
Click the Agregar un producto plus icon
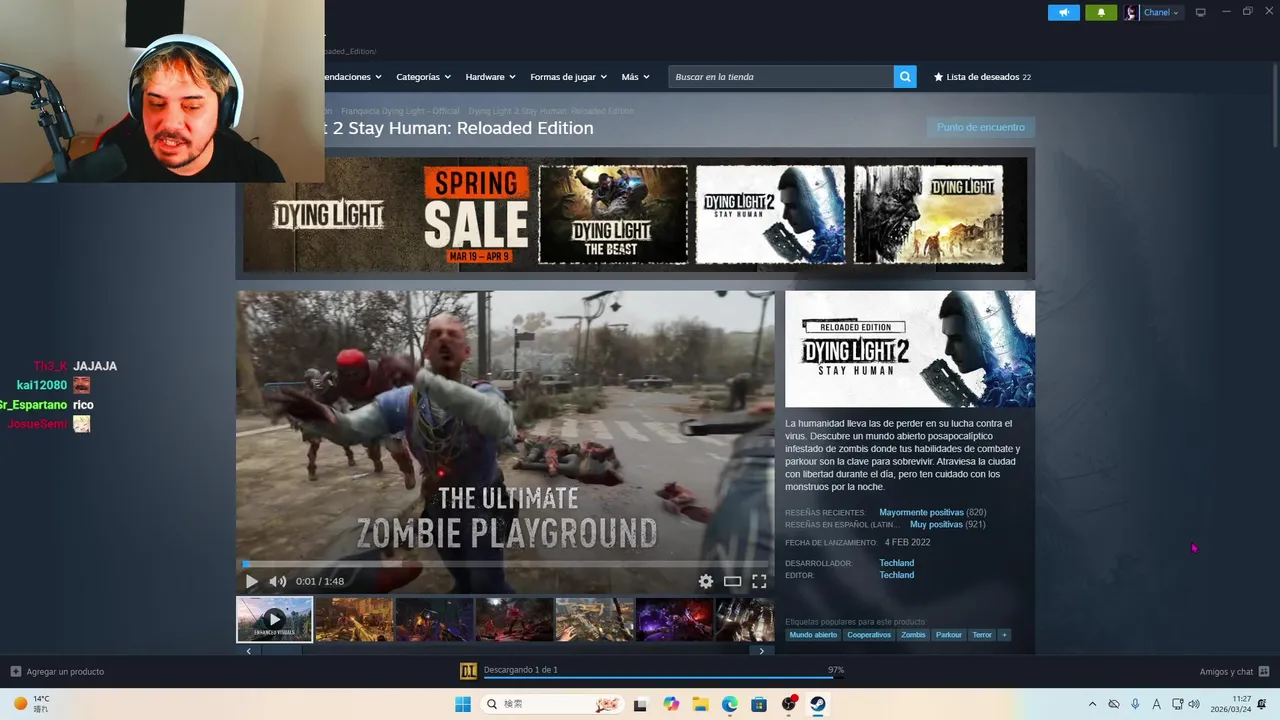[15, 671]
